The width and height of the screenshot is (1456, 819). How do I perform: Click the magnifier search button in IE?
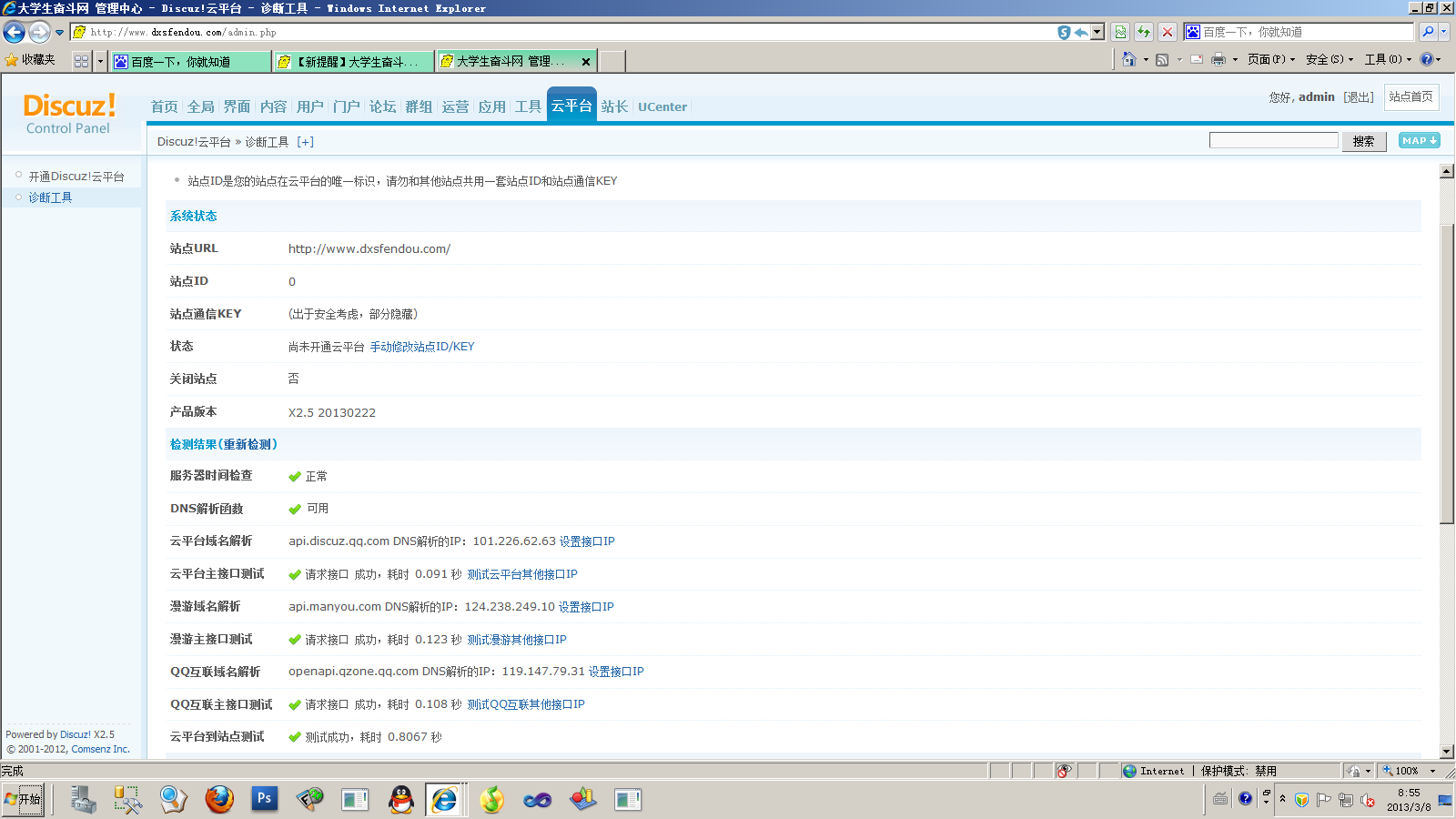click(x=1428, y=32)
